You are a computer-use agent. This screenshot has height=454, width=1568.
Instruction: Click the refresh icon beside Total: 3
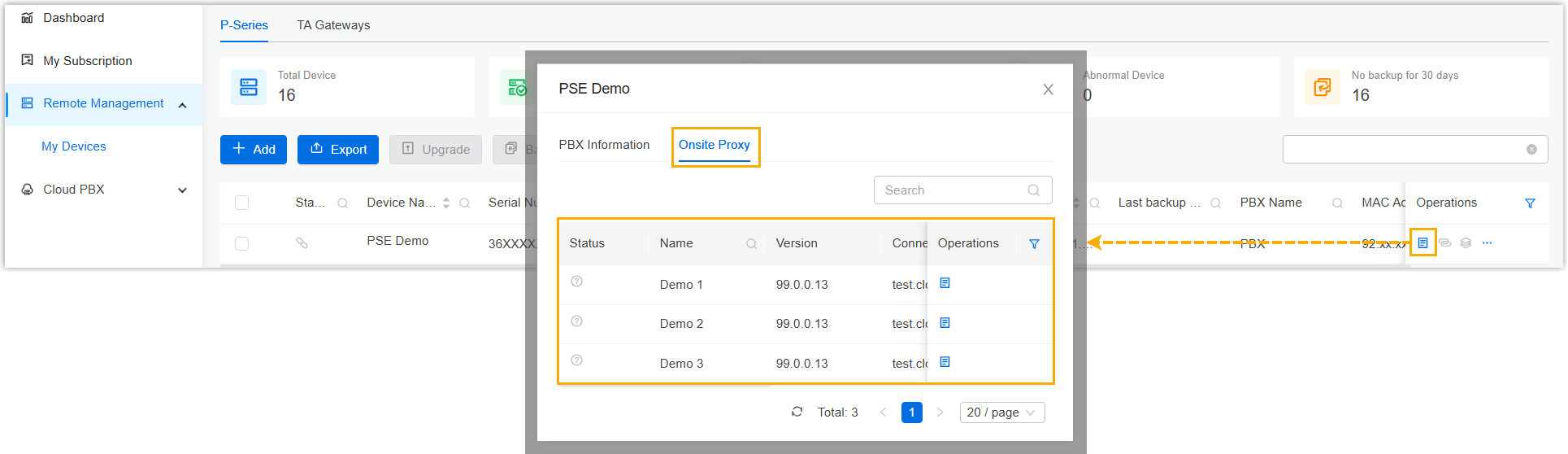797,412
